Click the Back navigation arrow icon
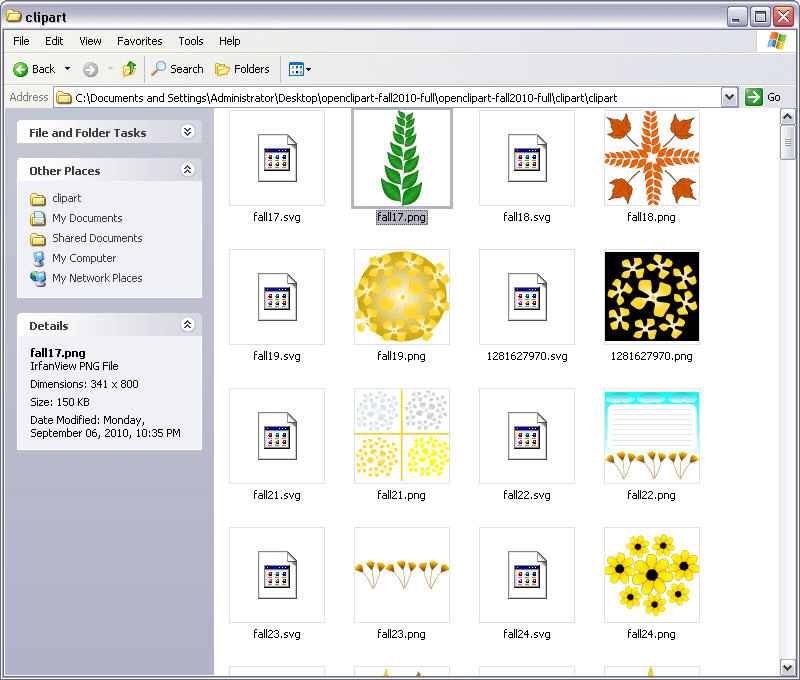Viewport: 800px width, 680px height. point(21,69)
